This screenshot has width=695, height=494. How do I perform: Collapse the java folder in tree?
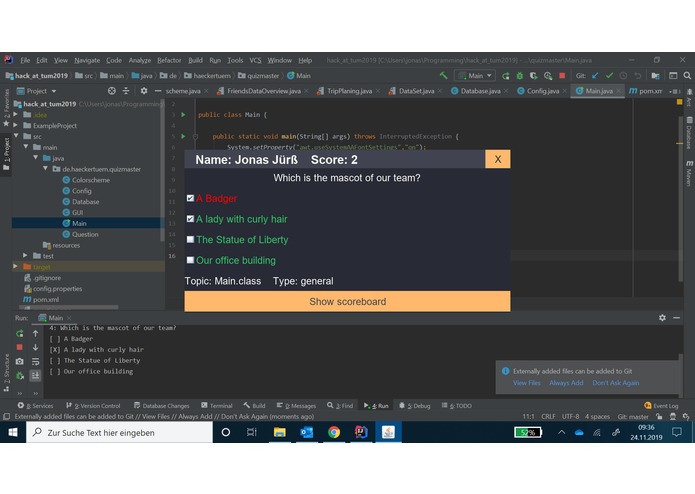point(36,158)
